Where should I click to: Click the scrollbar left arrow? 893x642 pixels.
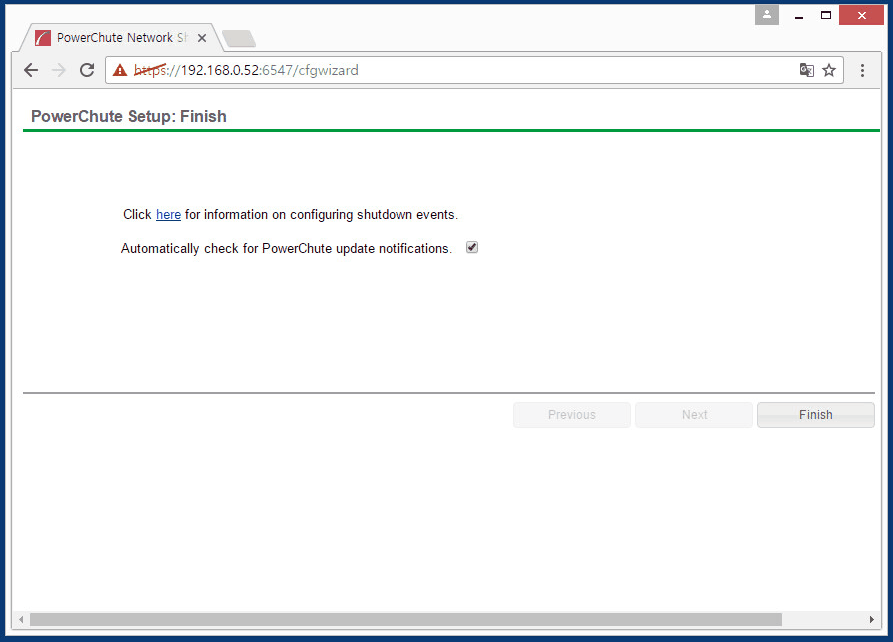click(x=21, y=619)
